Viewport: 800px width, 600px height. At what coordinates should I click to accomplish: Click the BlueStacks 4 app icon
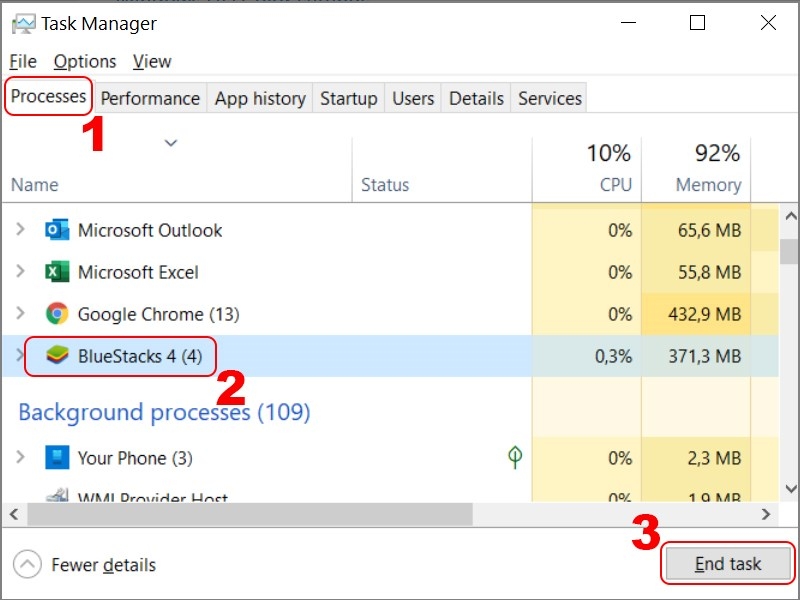(x=57, y=355)
